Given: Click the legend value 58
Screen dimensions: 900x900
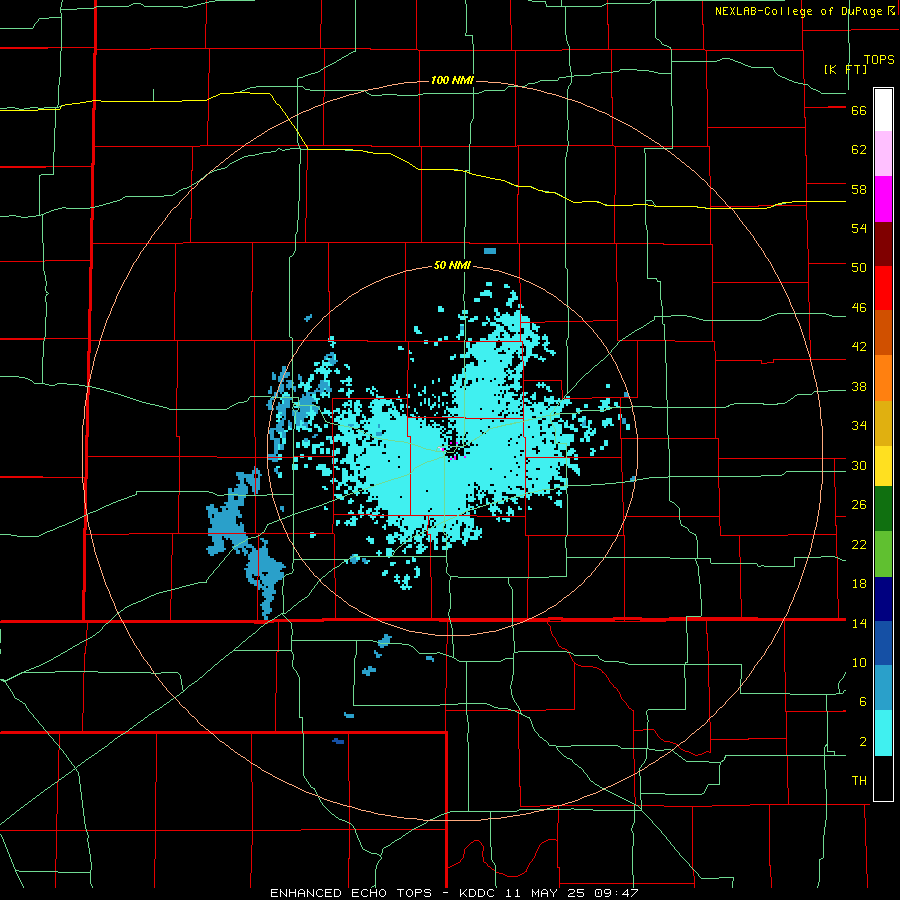Looking at the screenshot, I should [x=859, y=189].
